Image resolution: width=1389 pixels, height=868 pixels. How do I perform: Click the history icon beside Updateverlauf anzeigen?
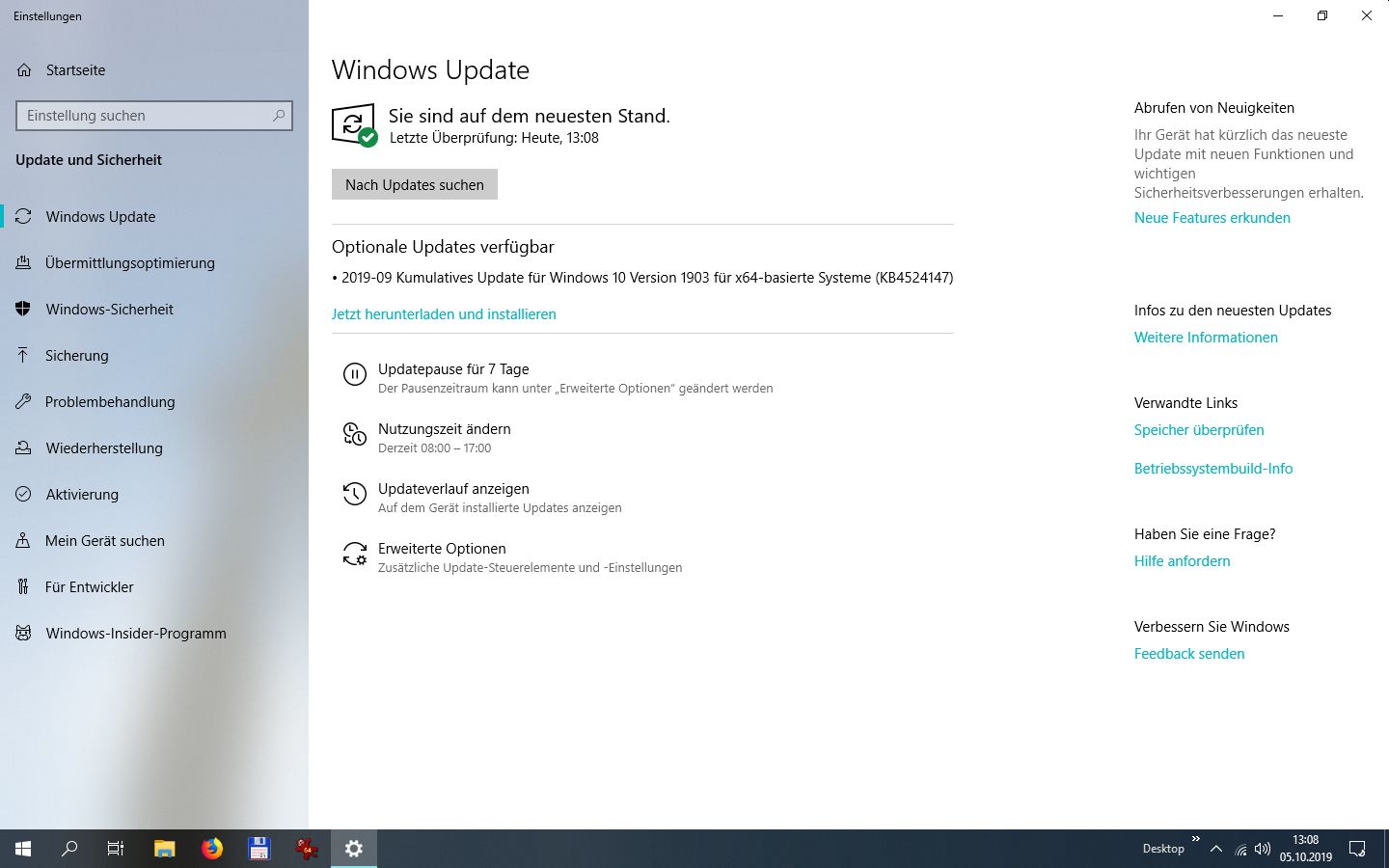[355, 495]
